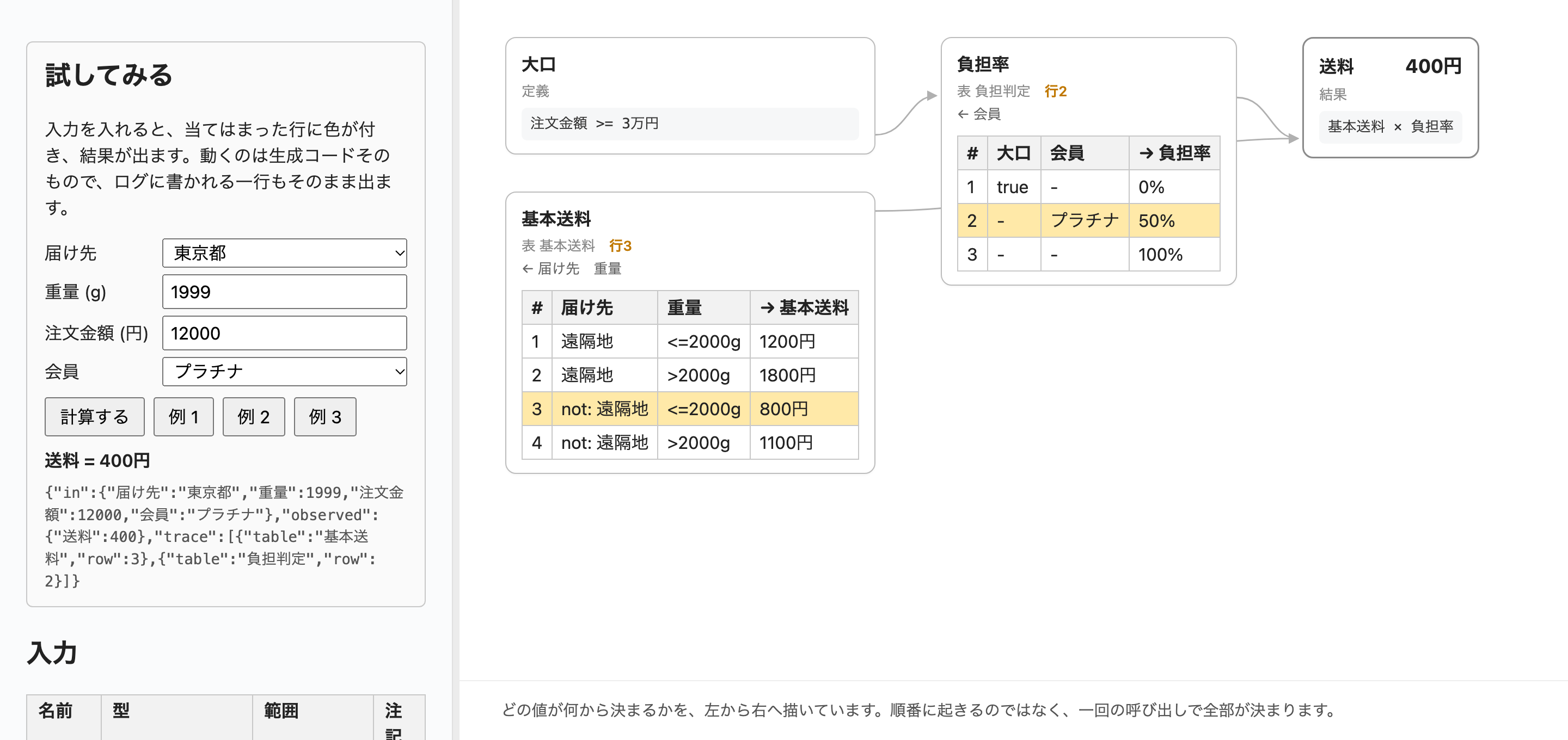Click the footer explanation text about 一回の呼び出し
This screenshot has height=740, width=1568.
pyautogui.click(x=919, y=710)
